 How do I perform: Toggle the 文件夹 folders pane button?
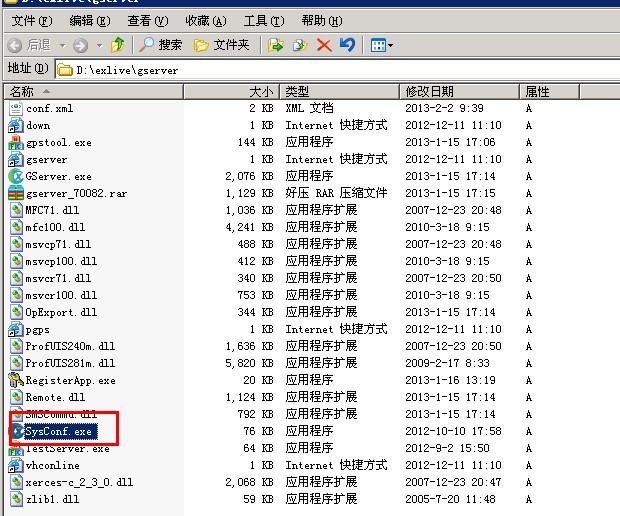click(x=221, y=45)
